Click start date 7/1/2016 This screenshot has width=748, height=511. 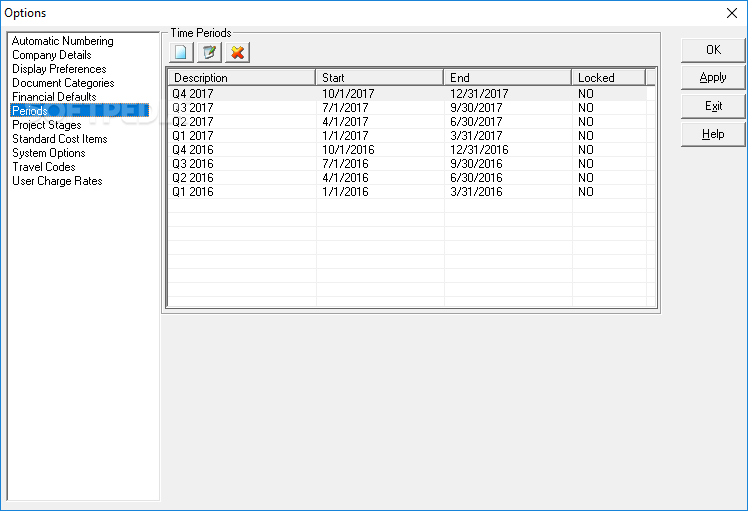pos(345,164)
